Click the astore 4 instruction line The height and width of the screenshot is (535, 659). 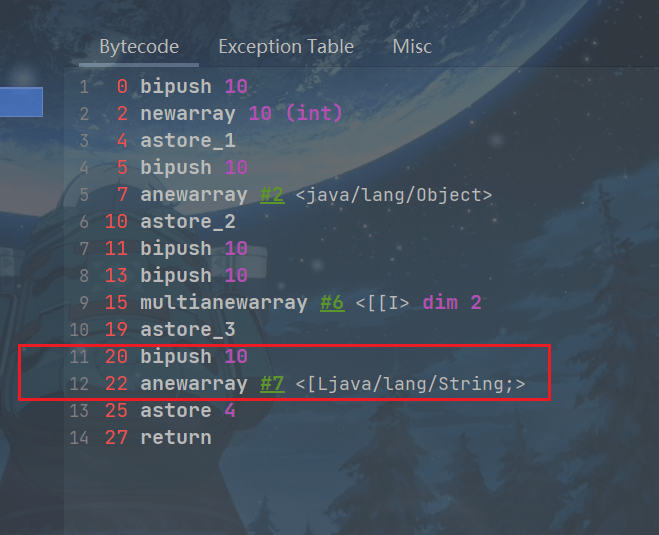click(x=187, y=411)
